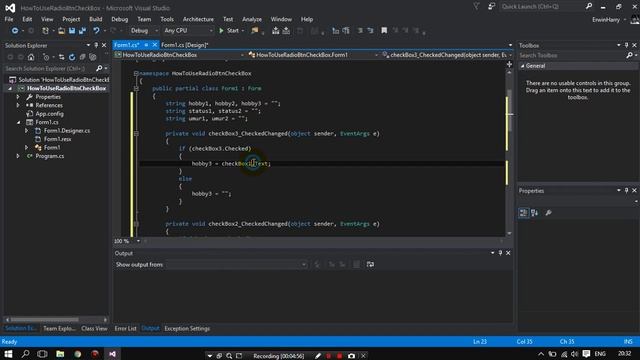This screenshot has height=360, width=640.
Task: Click the Pending Changes Filter clock icon
Action: [46, 57]
